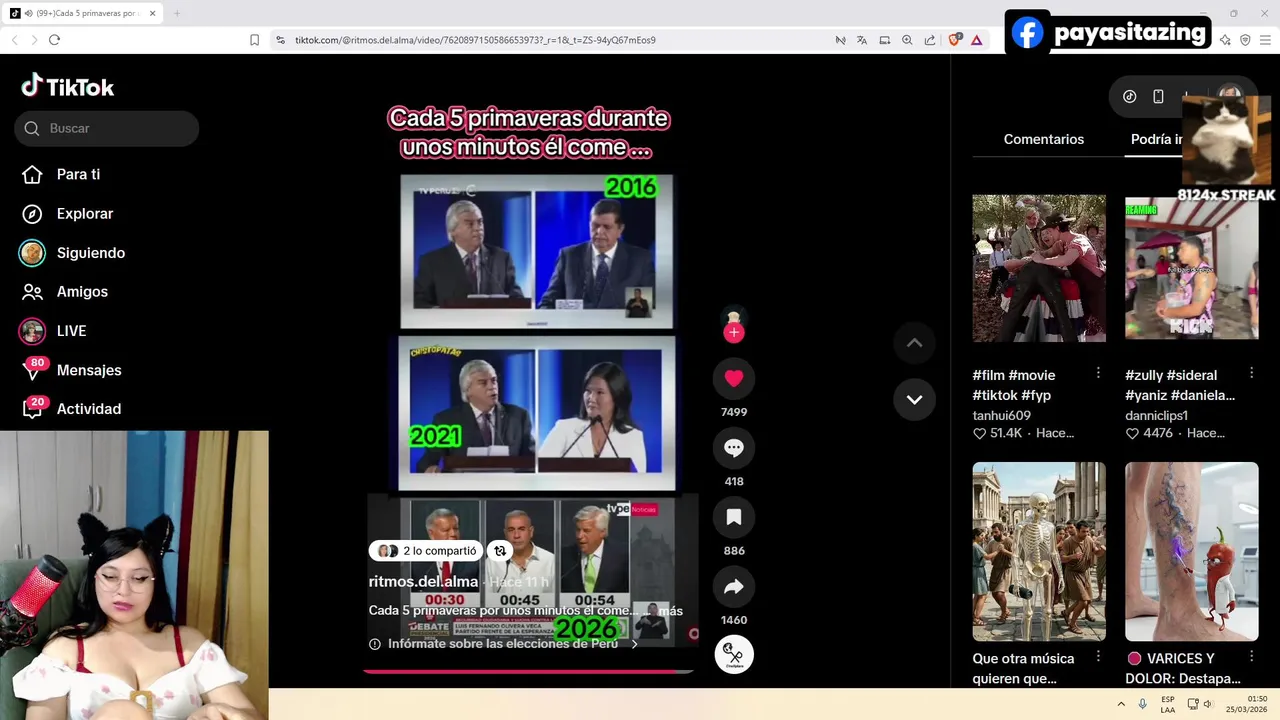The width and height of the screenshot is (1280, 720).
Task: Open the Amigos section
Action: coord(82,292)
